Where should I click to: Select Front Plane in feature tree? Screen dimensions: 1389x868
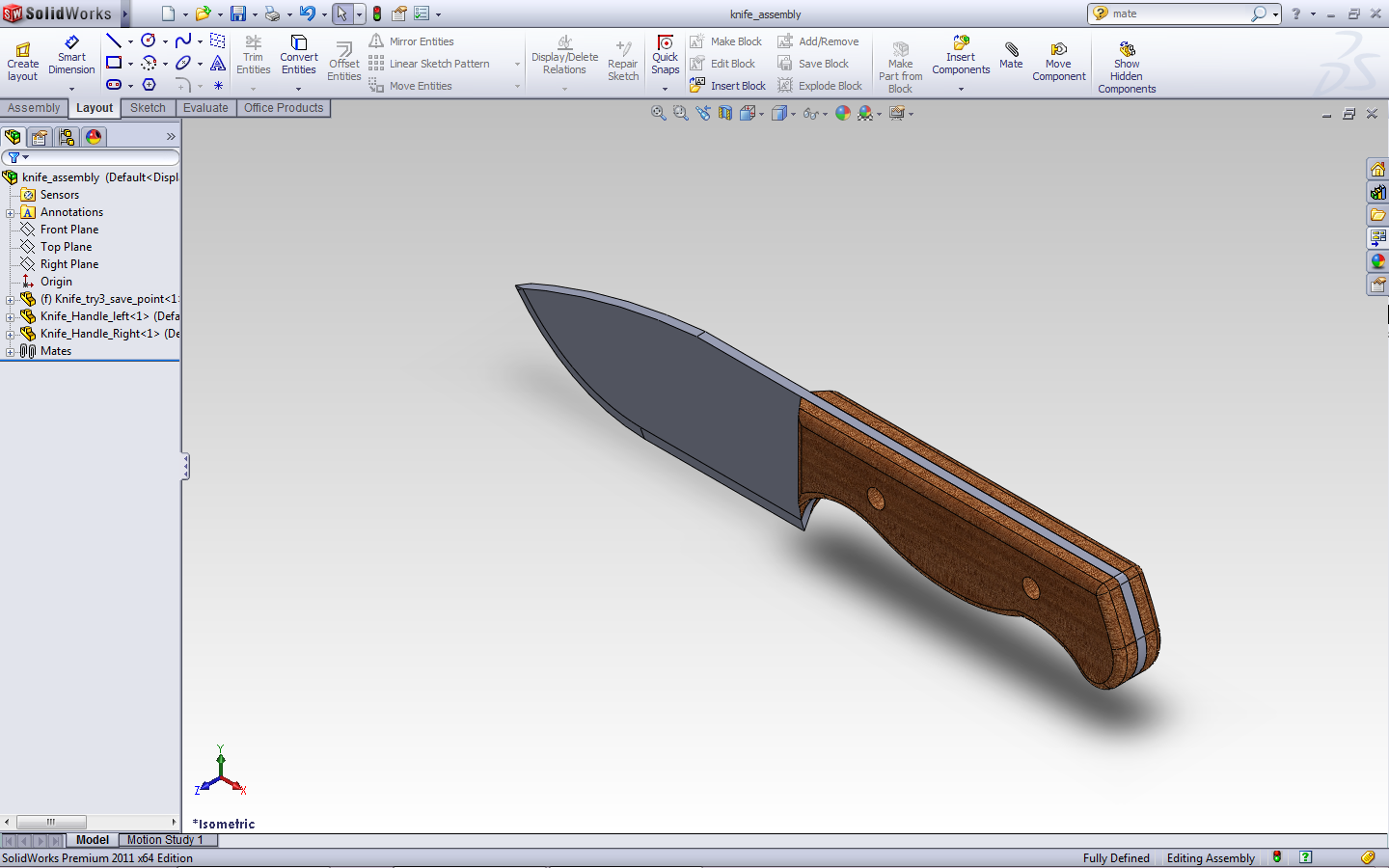click(x=69, y=230)
